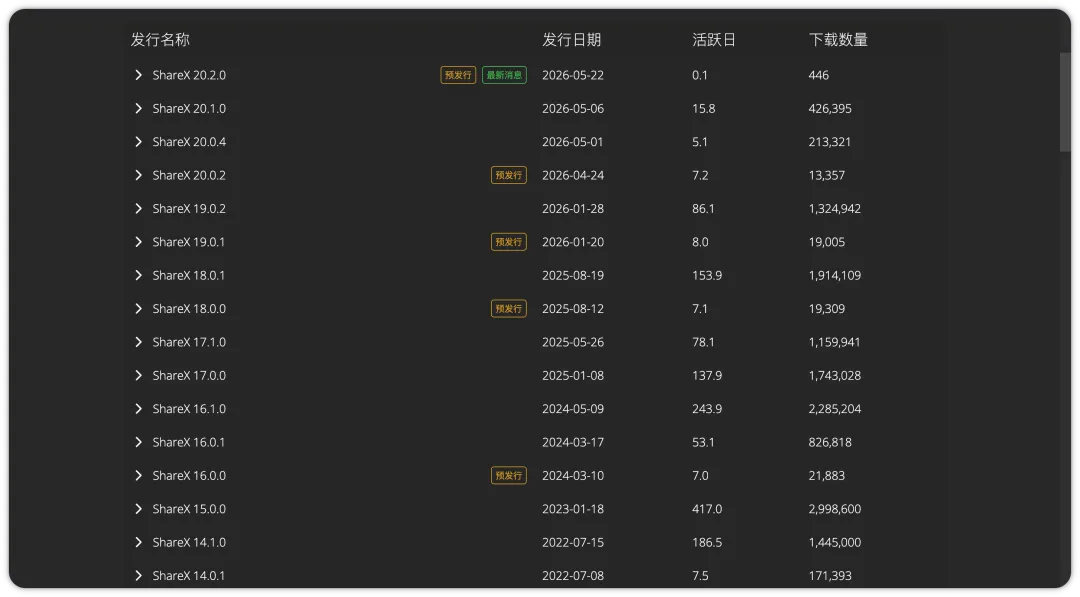Expand the ShareX 19.0.1 release row
The width and height of the screenshot is (1080, 597).
coord(138,242)
